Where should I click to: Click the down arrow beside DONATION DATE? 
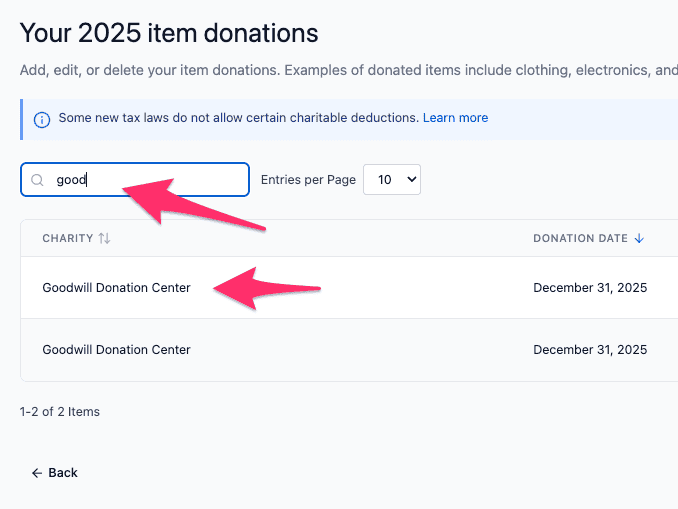(x=639, y=239)
